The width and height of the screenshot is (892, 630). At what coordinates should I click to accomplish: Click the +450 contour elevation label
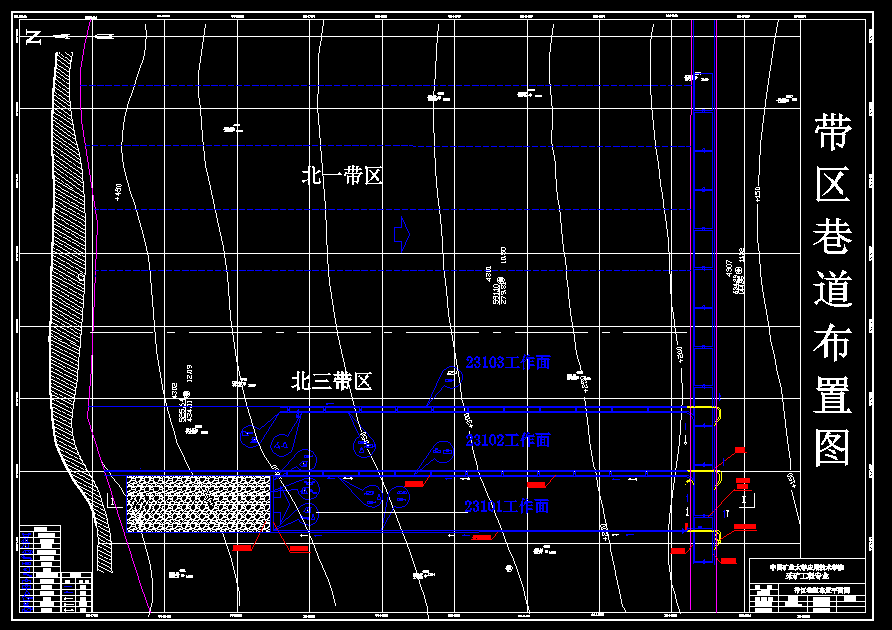point(118,192)
